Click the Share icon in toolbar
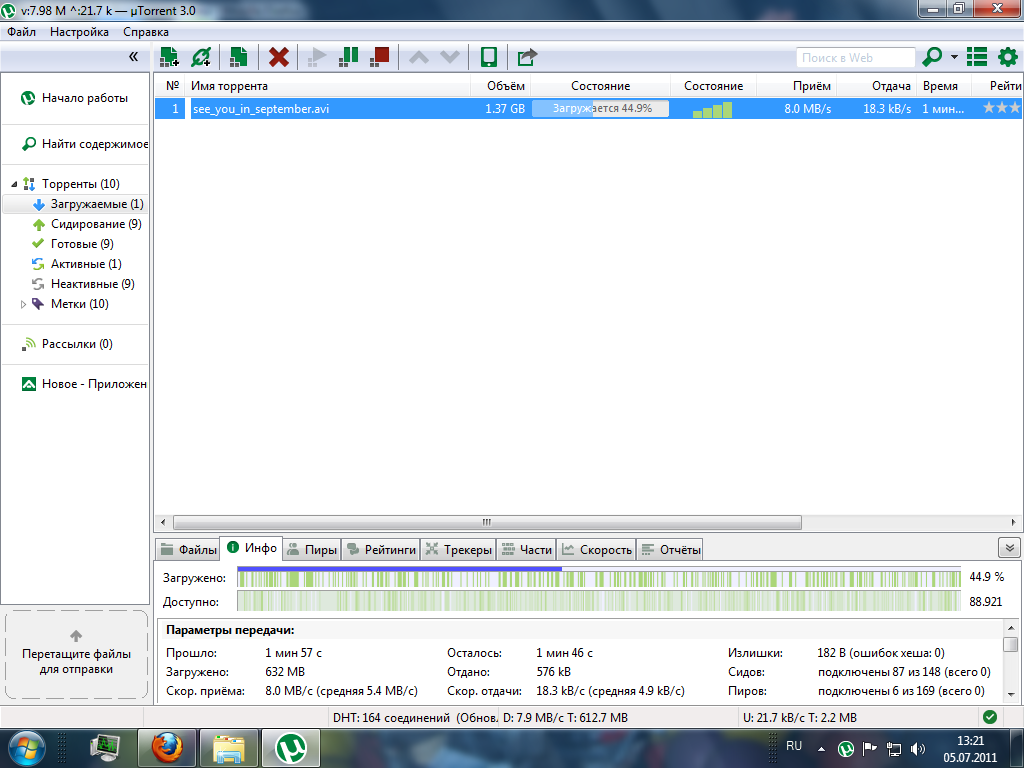Screen dimensions: 1024x768 [x=527, y=57]
